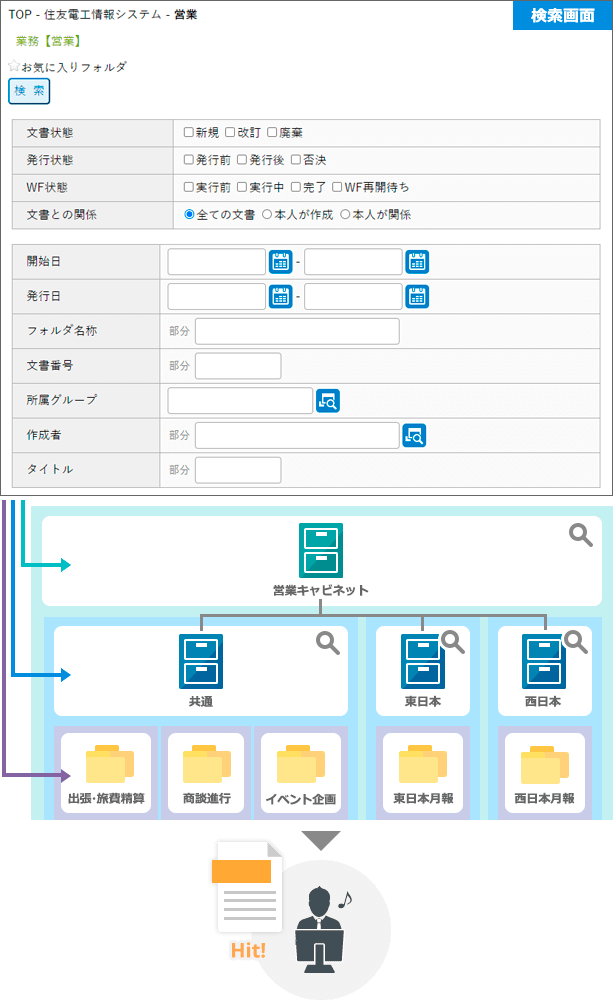
Task: Click the WF状態 row label
Action: [x=47, y=187]
